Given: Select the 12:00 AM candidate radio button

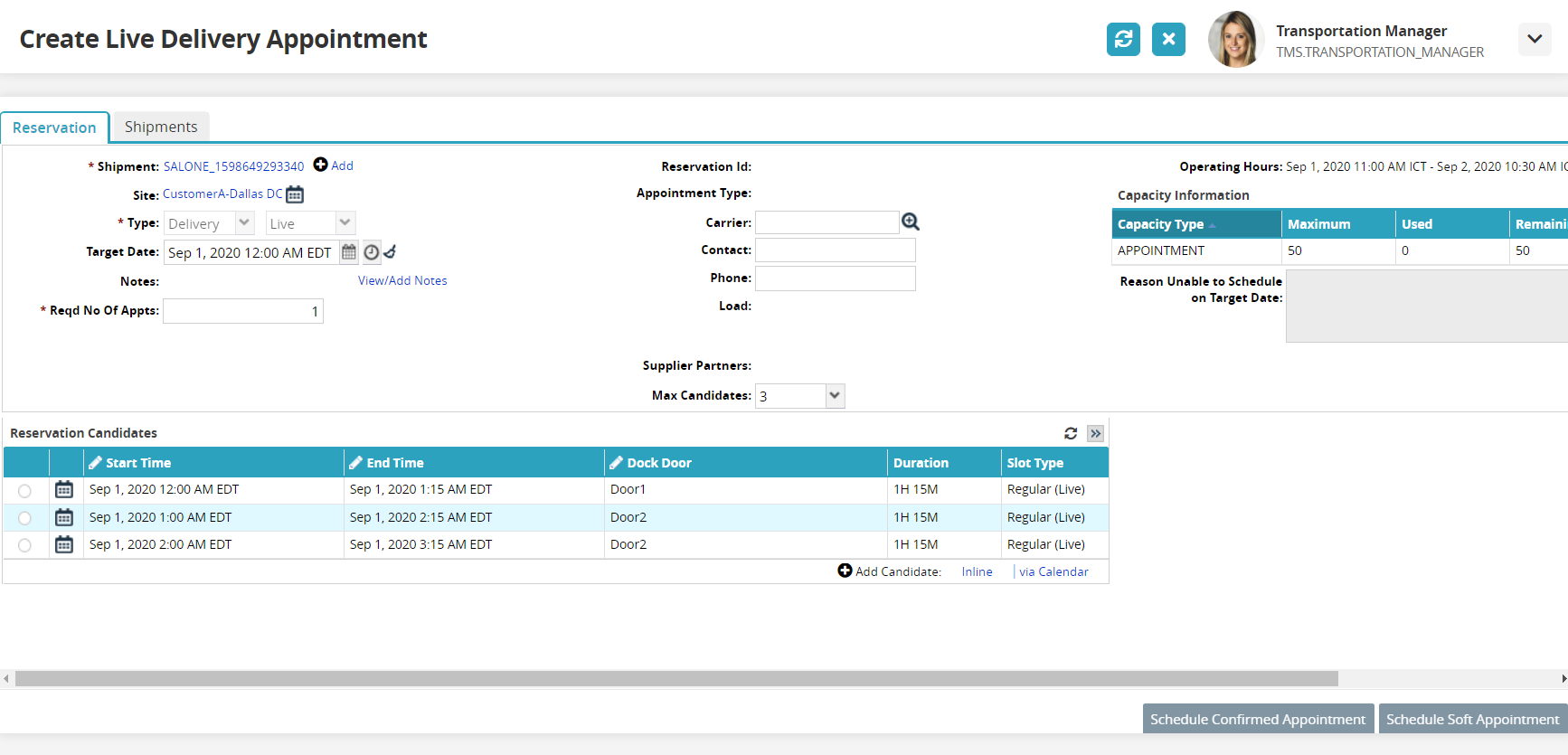Looking at the screenshot, I should (24, 490).
